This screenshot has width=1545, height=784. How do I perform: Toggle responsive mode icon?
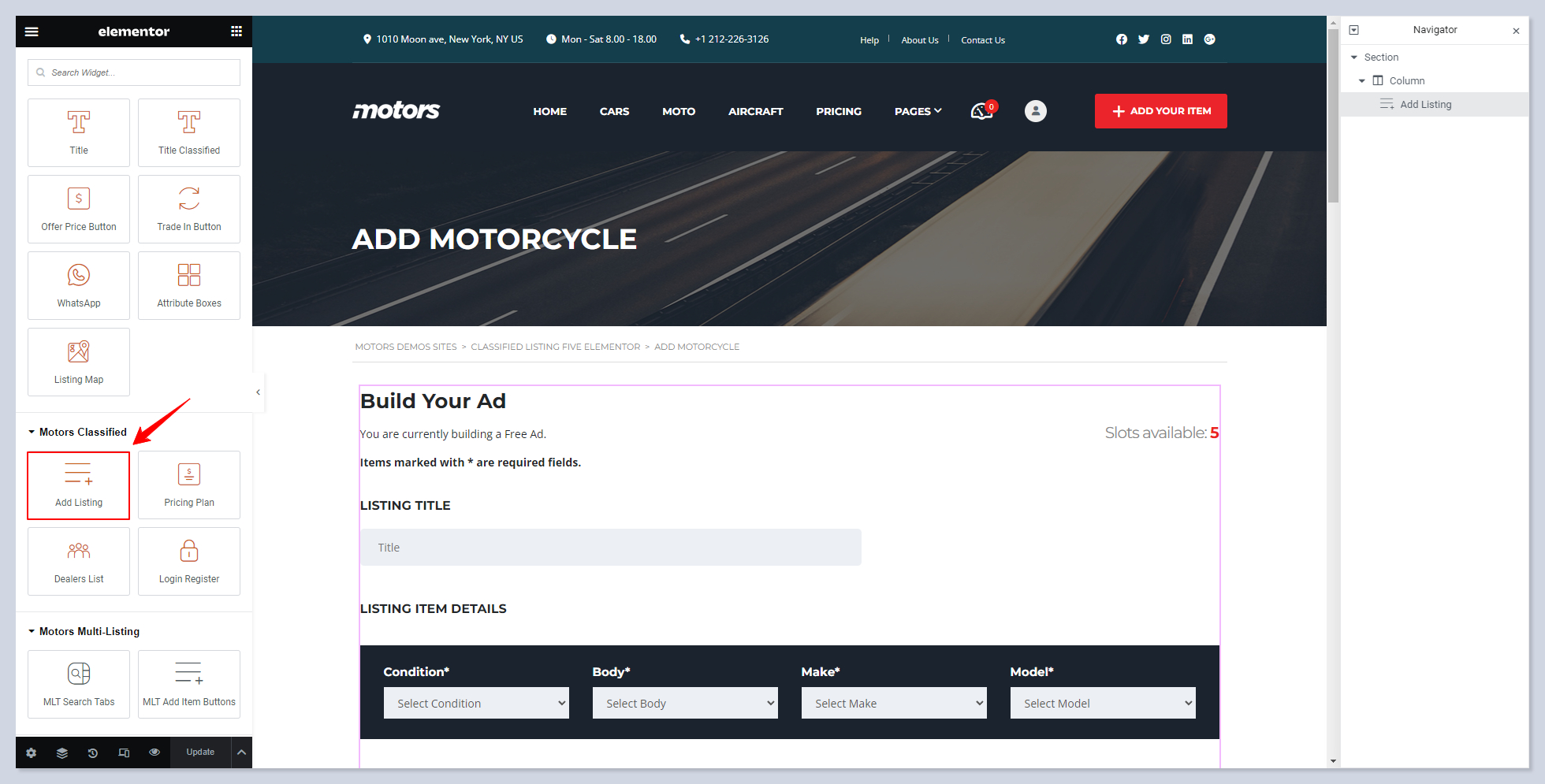click(x=124, y=752)
